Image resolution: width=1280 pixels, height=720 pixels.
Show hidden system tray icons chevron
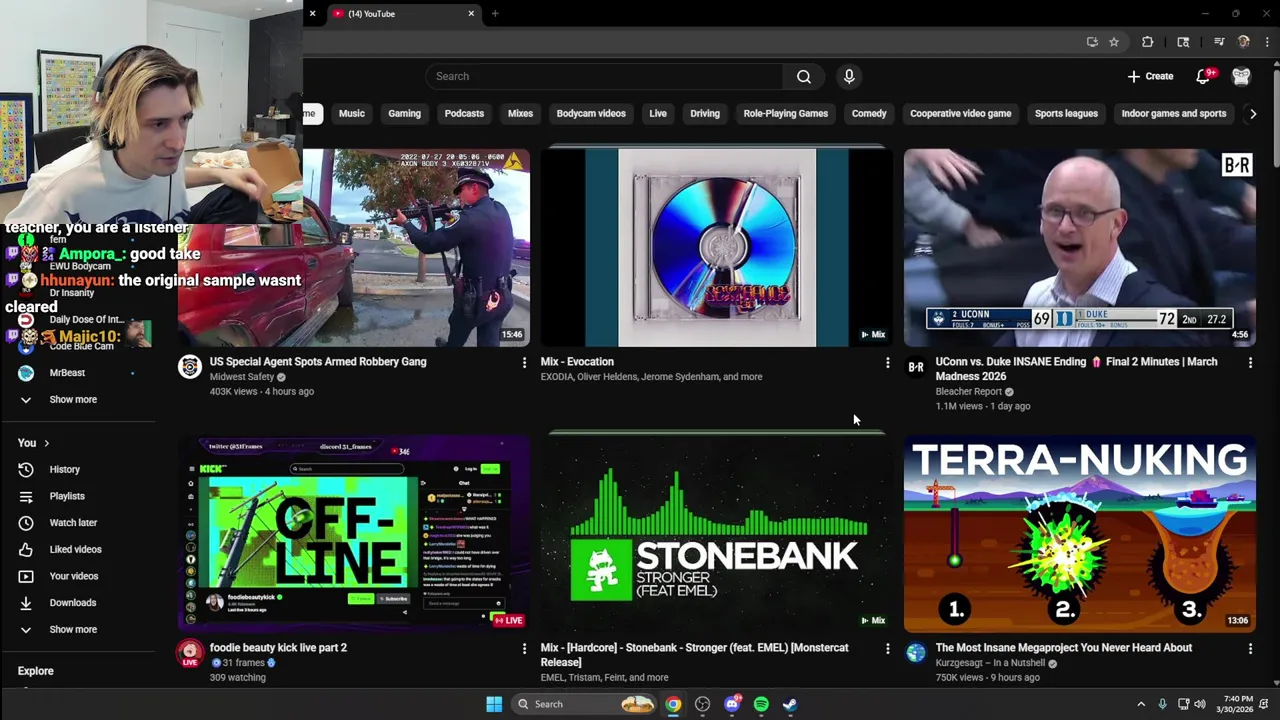[x=1141, y=704]
